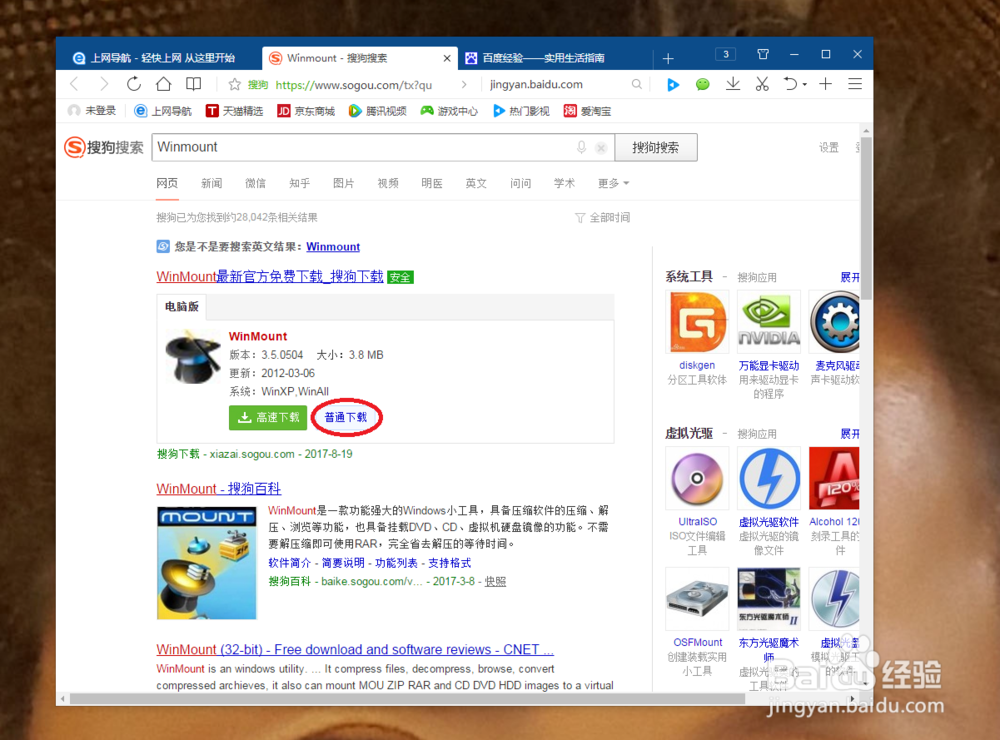Open the home page icon
The height and width of the screenshot is (740, 1000).
164,84
